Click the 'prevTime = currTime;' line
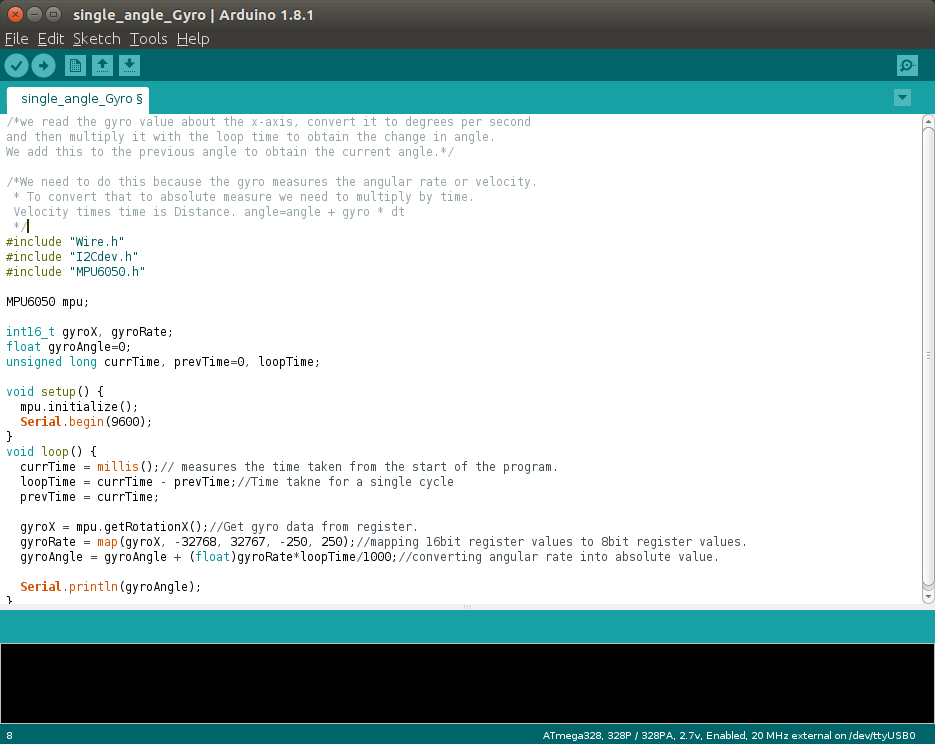935x744 pixels. pos(89,497)
